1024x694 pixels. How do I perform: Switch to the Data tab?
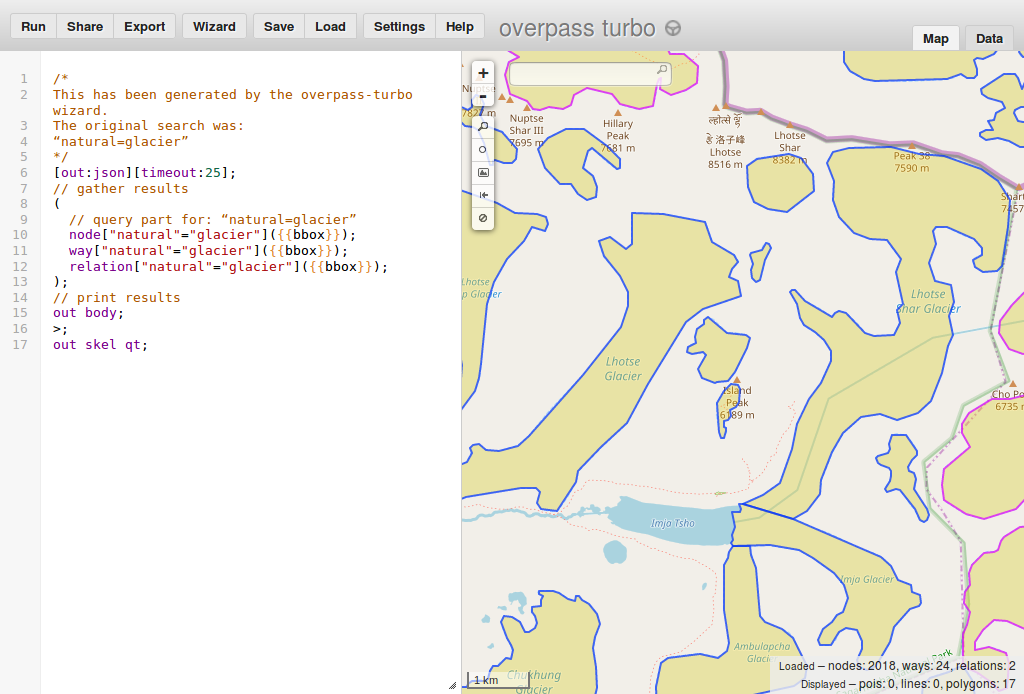coord(989,39)
